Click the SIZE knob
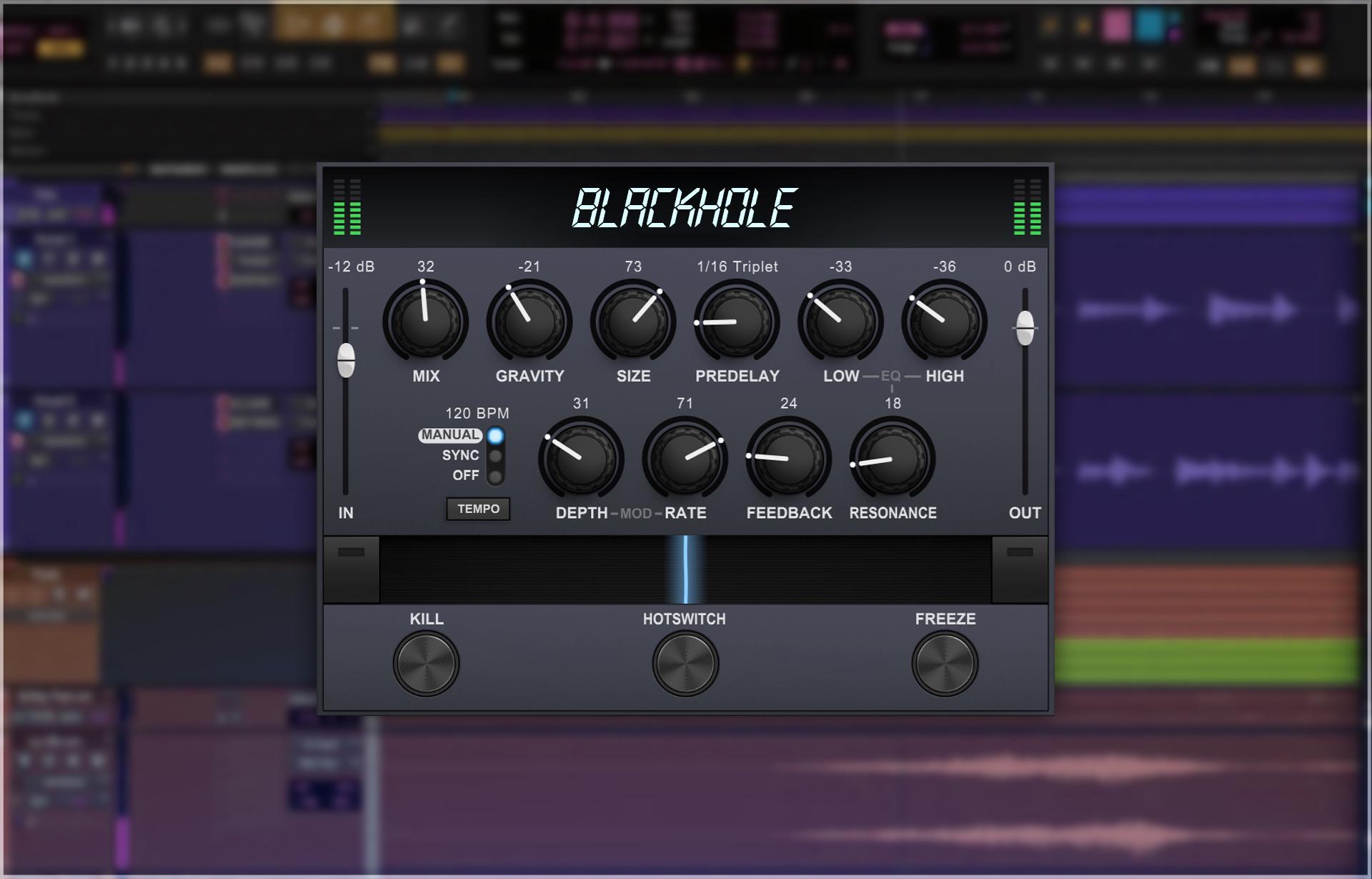This screenshot has width=1372, height=879. 633,321
